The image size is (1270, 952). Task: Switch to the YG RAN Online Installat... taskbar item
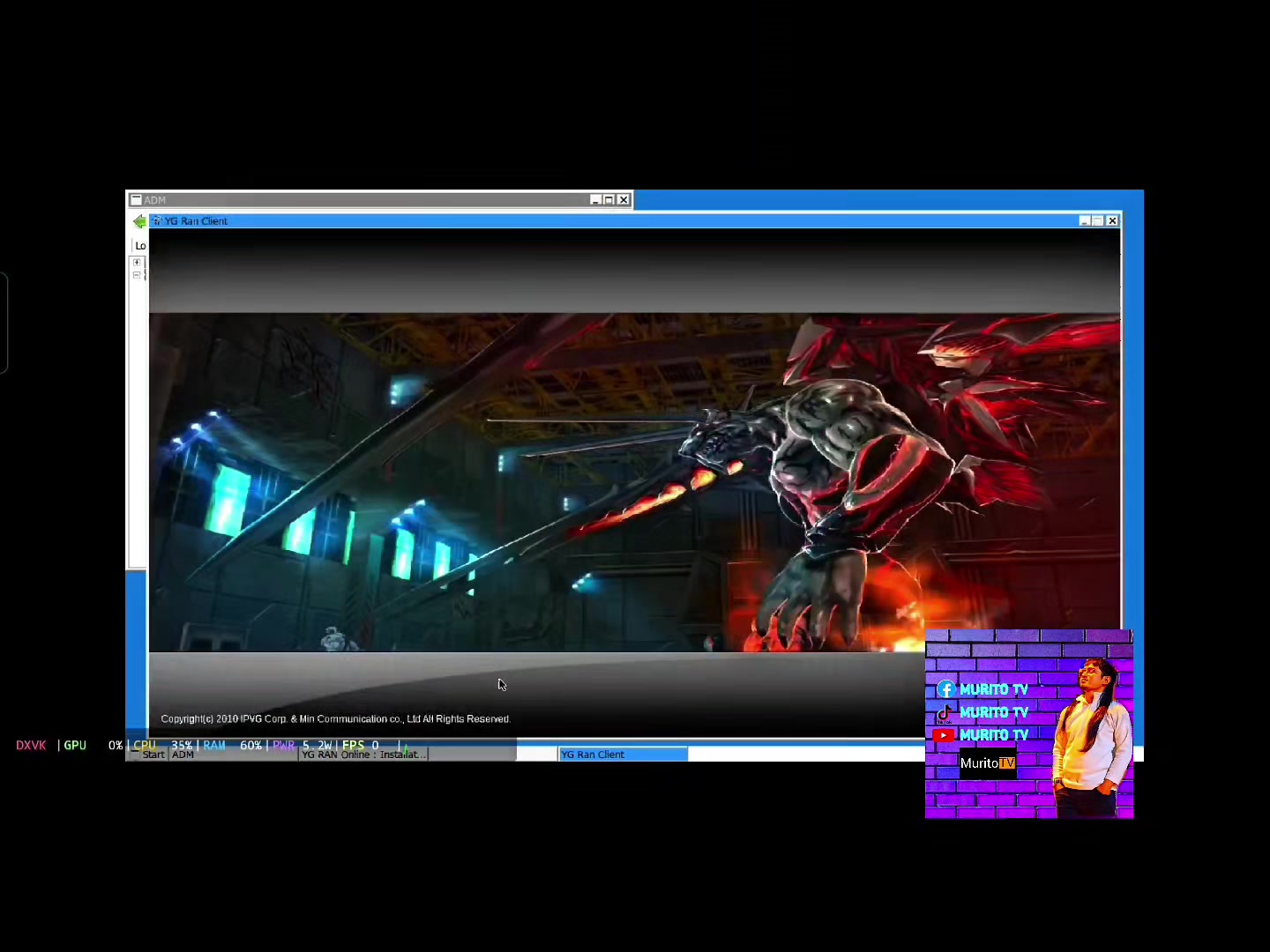click(x=363, y=755)
